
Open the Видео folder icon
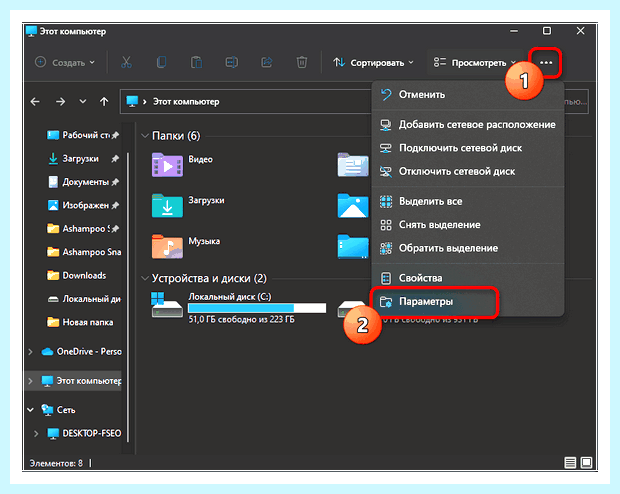[x=167, y=165]
